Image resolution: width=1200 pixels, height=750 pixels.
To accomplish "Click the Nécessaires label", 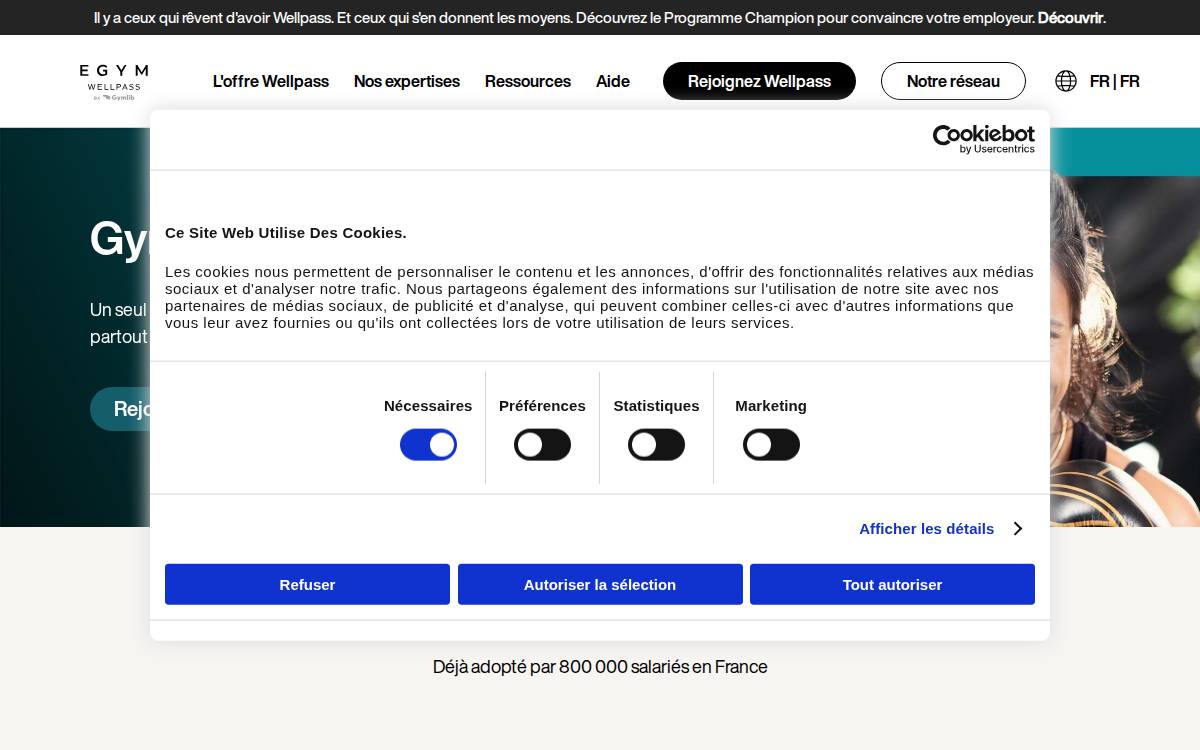I will (x=428, y=406).
